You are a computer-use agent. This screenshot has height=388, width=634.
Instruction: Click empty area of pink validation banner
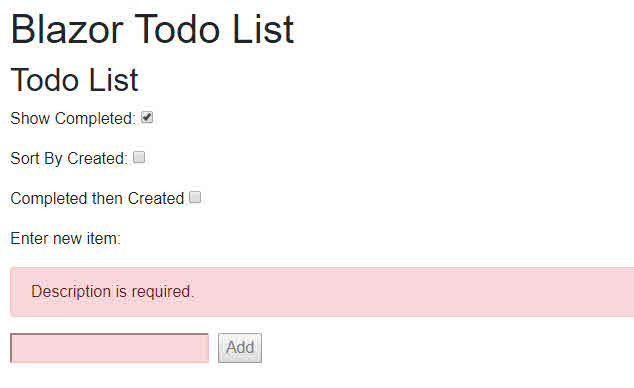point(404,291)
